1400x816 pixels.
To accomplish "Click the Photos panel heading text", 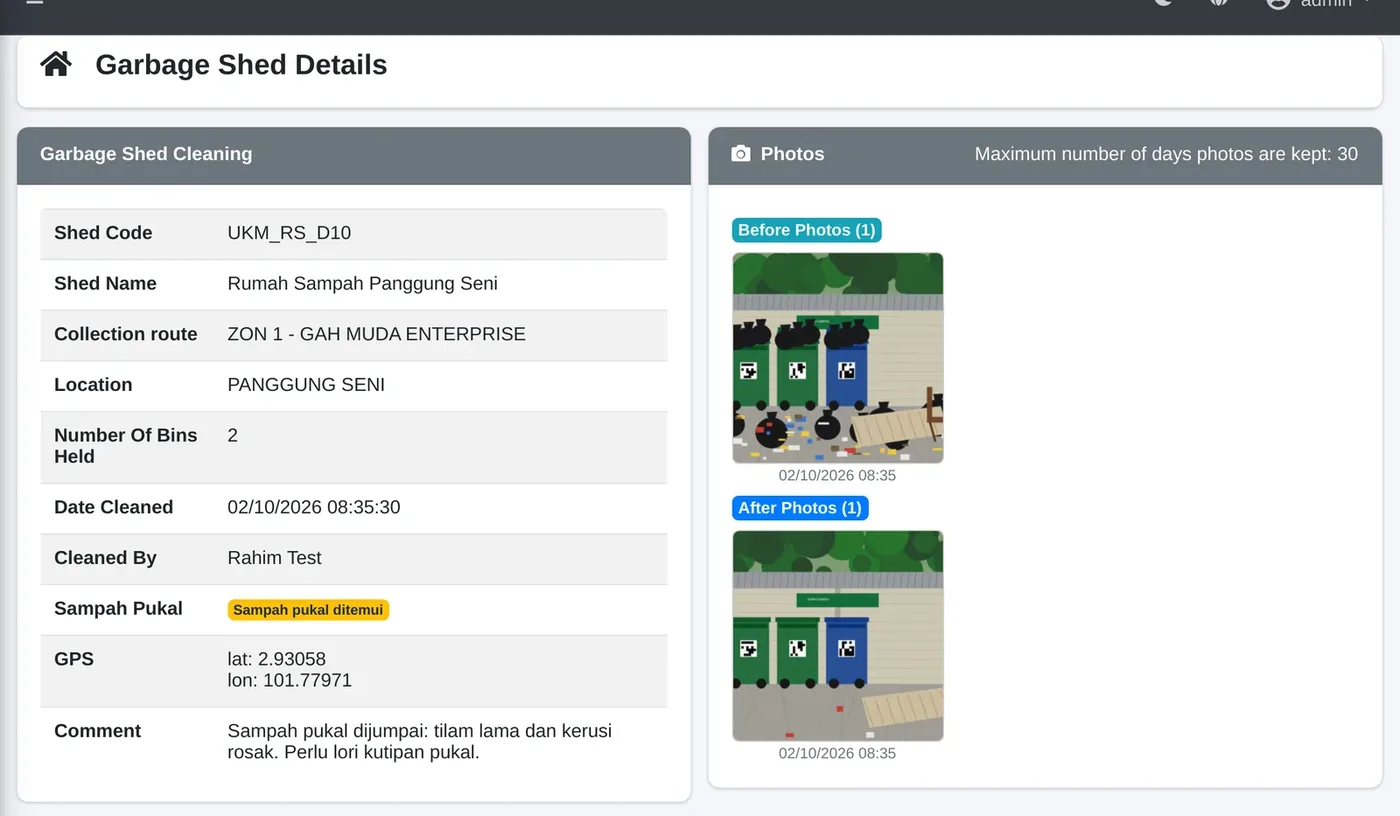I will coord(793,154).
